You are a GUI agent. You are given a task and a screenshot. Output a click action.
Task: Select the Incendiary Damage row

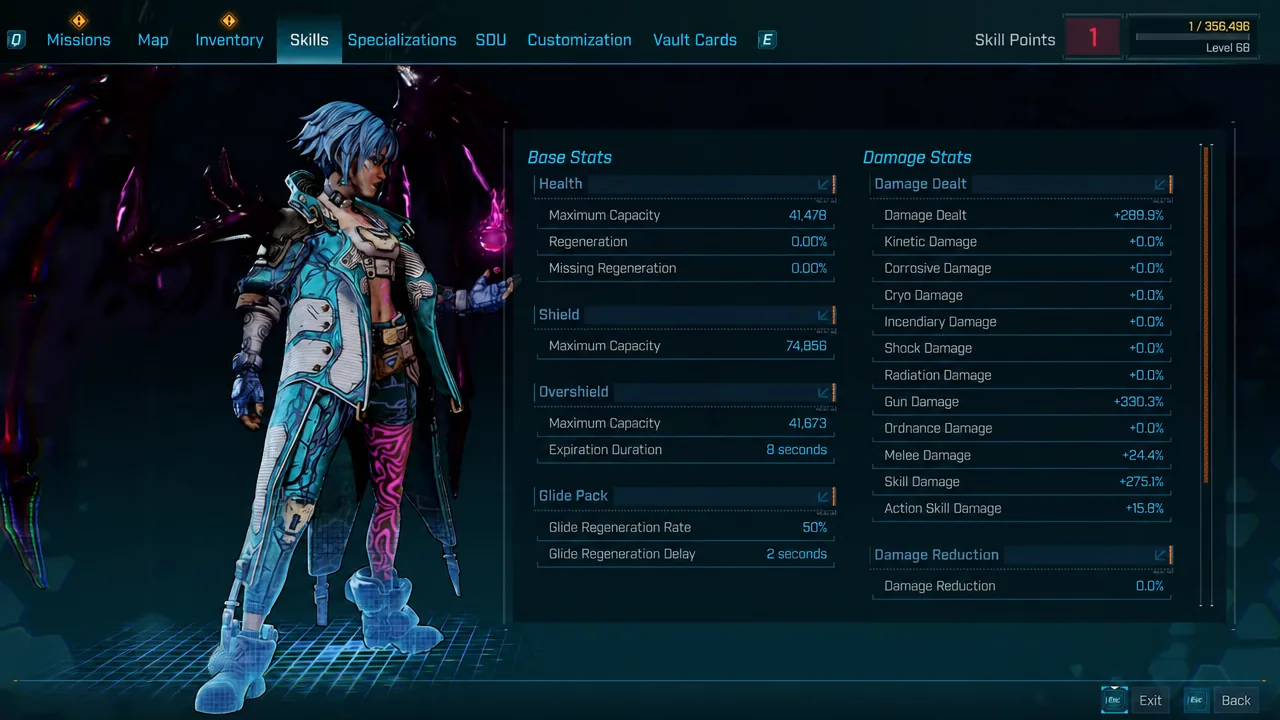click(x=1022, y=322)
